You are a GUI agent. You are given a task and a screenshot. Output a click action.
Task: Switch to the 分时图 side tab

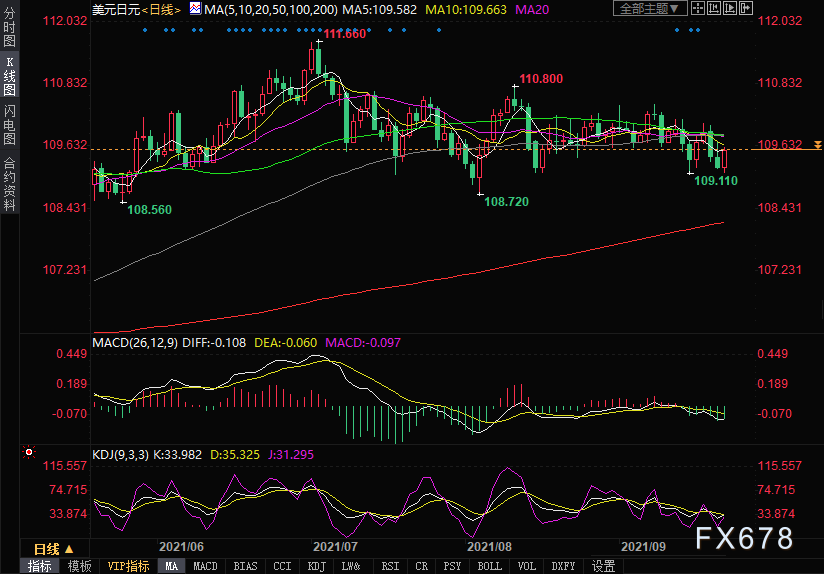click(x=9, y=35)
